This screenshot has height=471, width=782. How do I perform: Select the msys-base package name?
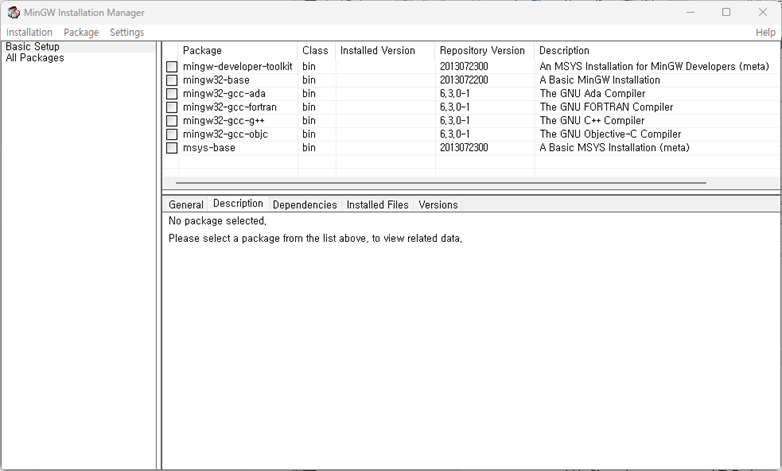(209, 148)
